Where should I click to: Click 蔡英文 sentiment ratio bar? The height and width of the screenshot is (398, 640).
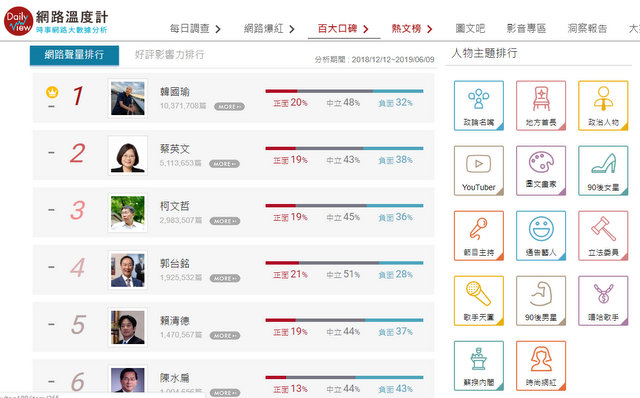[344, 148]
